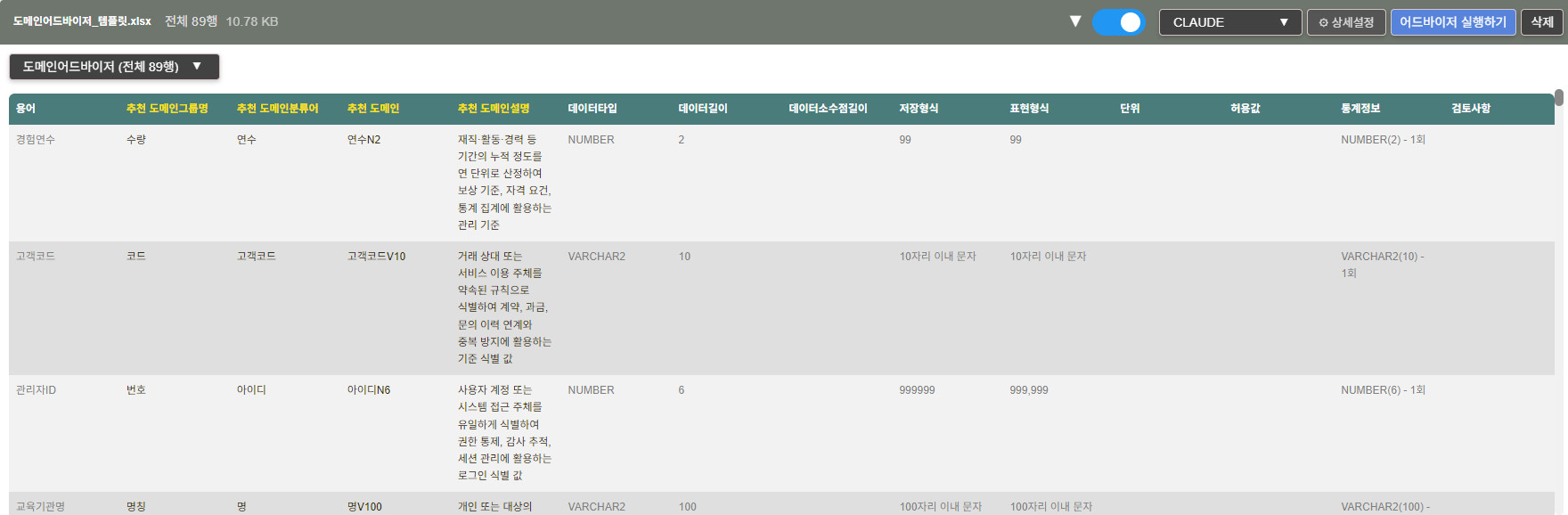Click the 어드바이저 실행하기 button
The height and width of the screenshot is (515, 1568).
tap(1452, 22)
